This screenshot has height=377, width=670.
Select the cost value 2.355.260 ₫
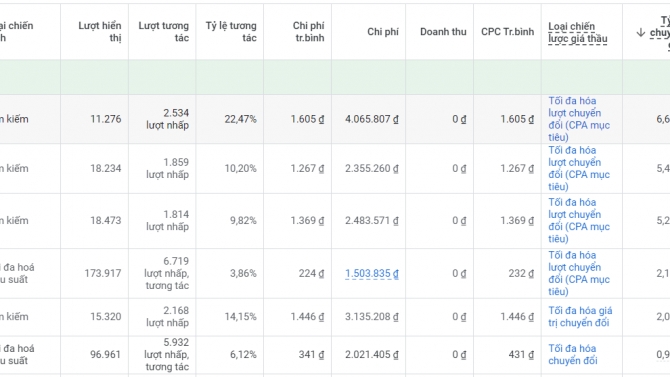[372, 168]
